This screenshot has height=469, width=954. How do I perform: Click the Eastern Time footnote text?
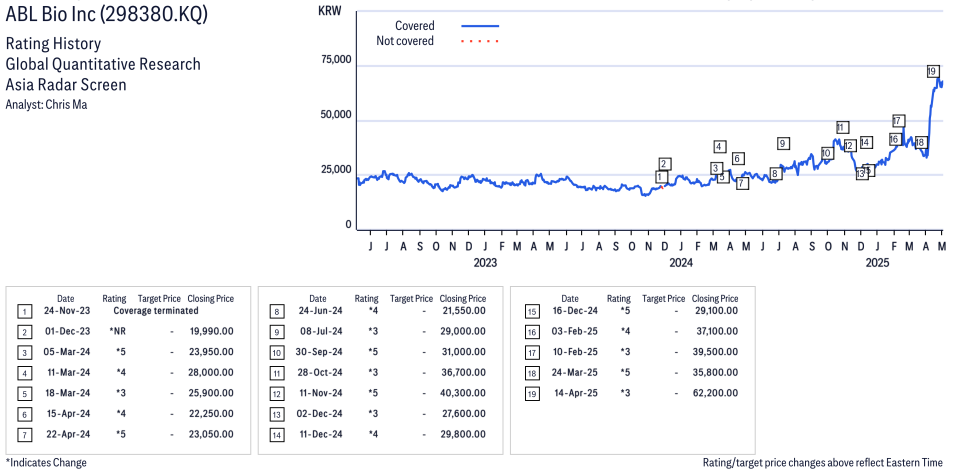pyautogui.click(x=825, y=462)
